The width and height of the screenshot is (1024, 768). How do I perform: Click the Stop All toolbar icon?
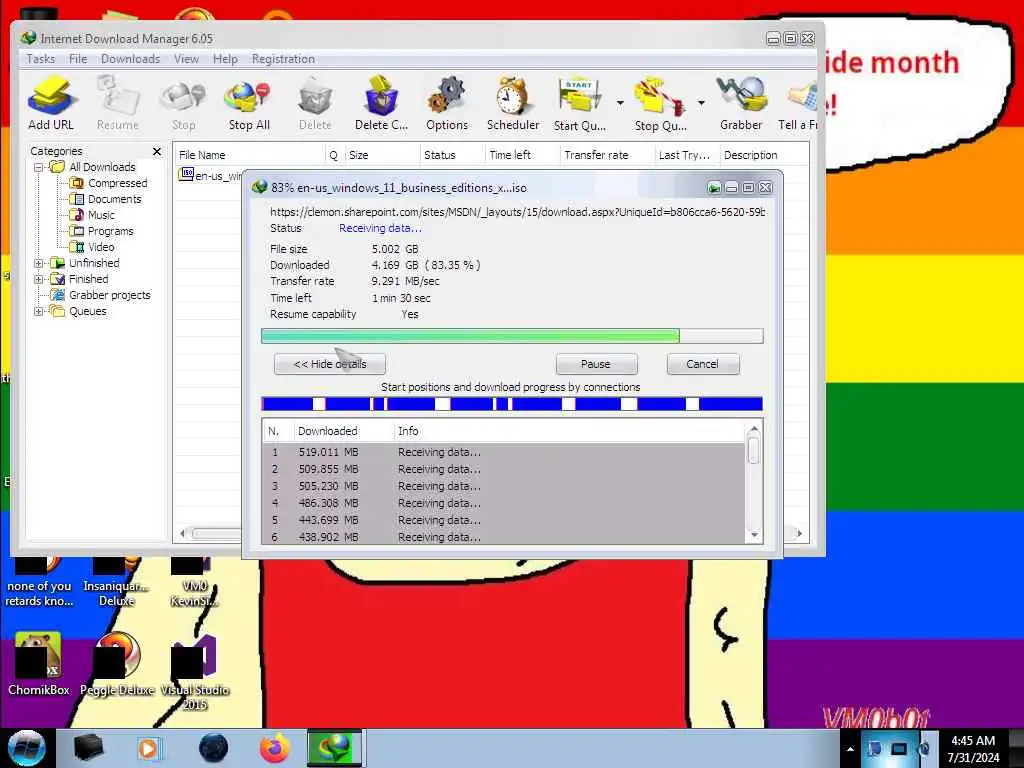(x=249, y=103)
